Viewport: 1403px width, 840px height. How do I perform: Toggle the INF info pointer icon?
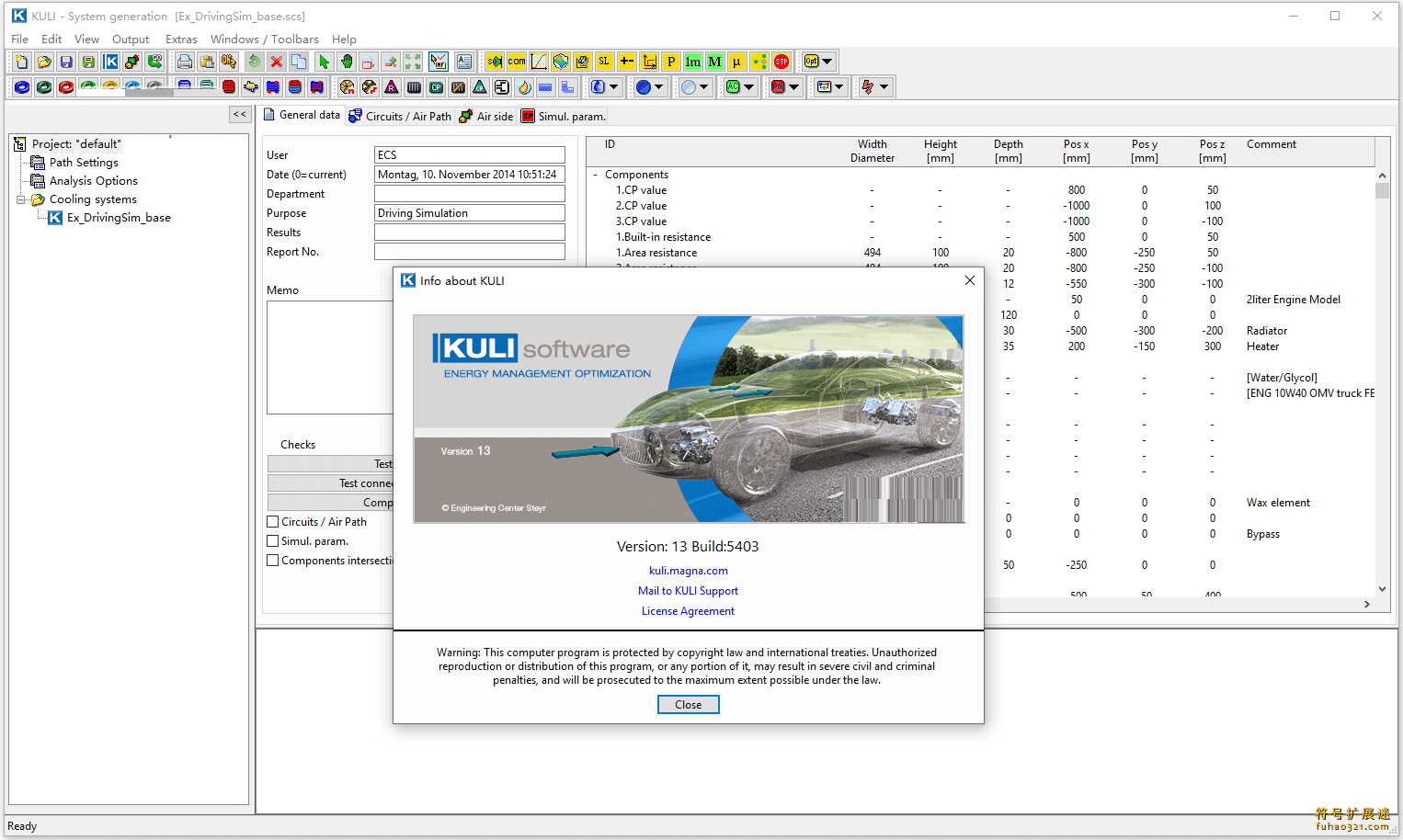(x=439, y=62)
